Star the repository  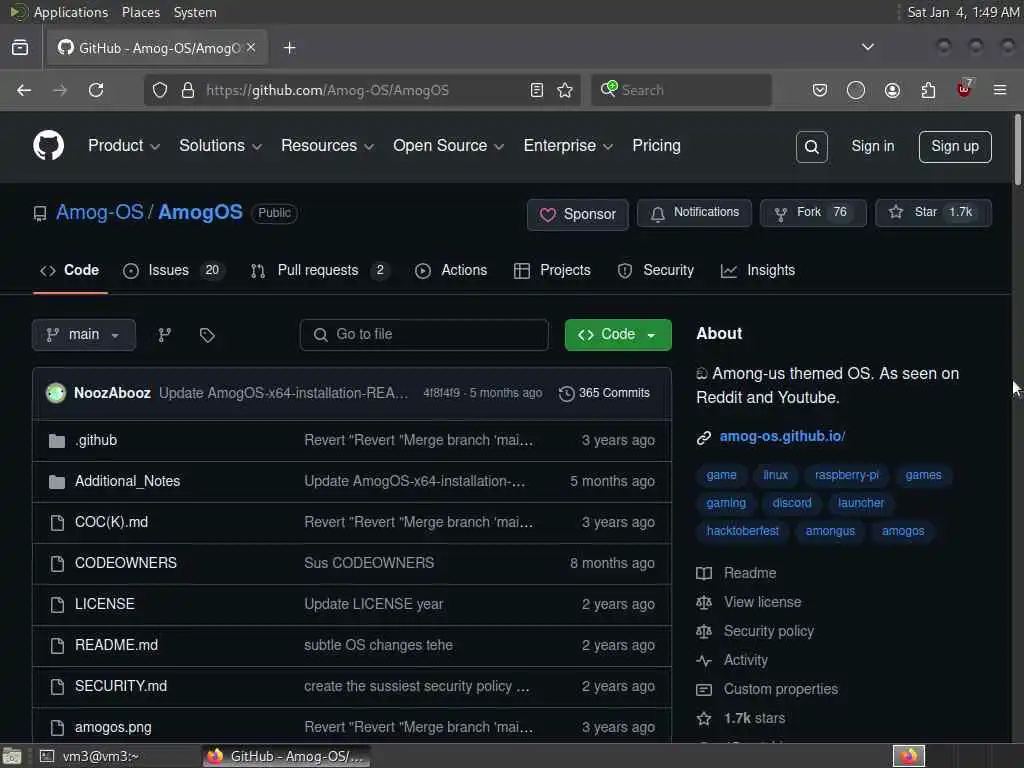click(933, 213)
